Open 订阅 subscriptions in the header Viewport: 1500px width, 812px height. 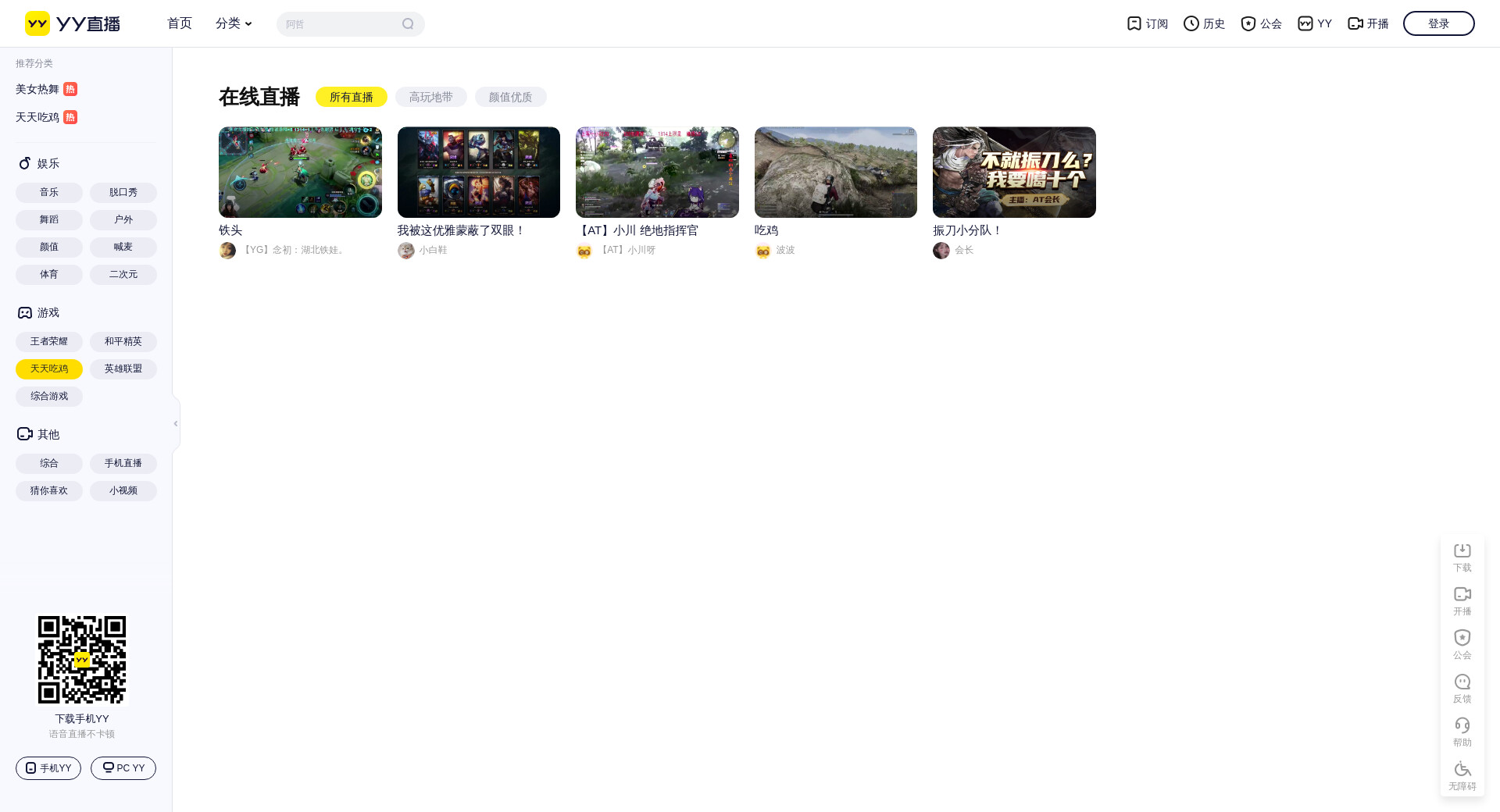pos(1147,23)
